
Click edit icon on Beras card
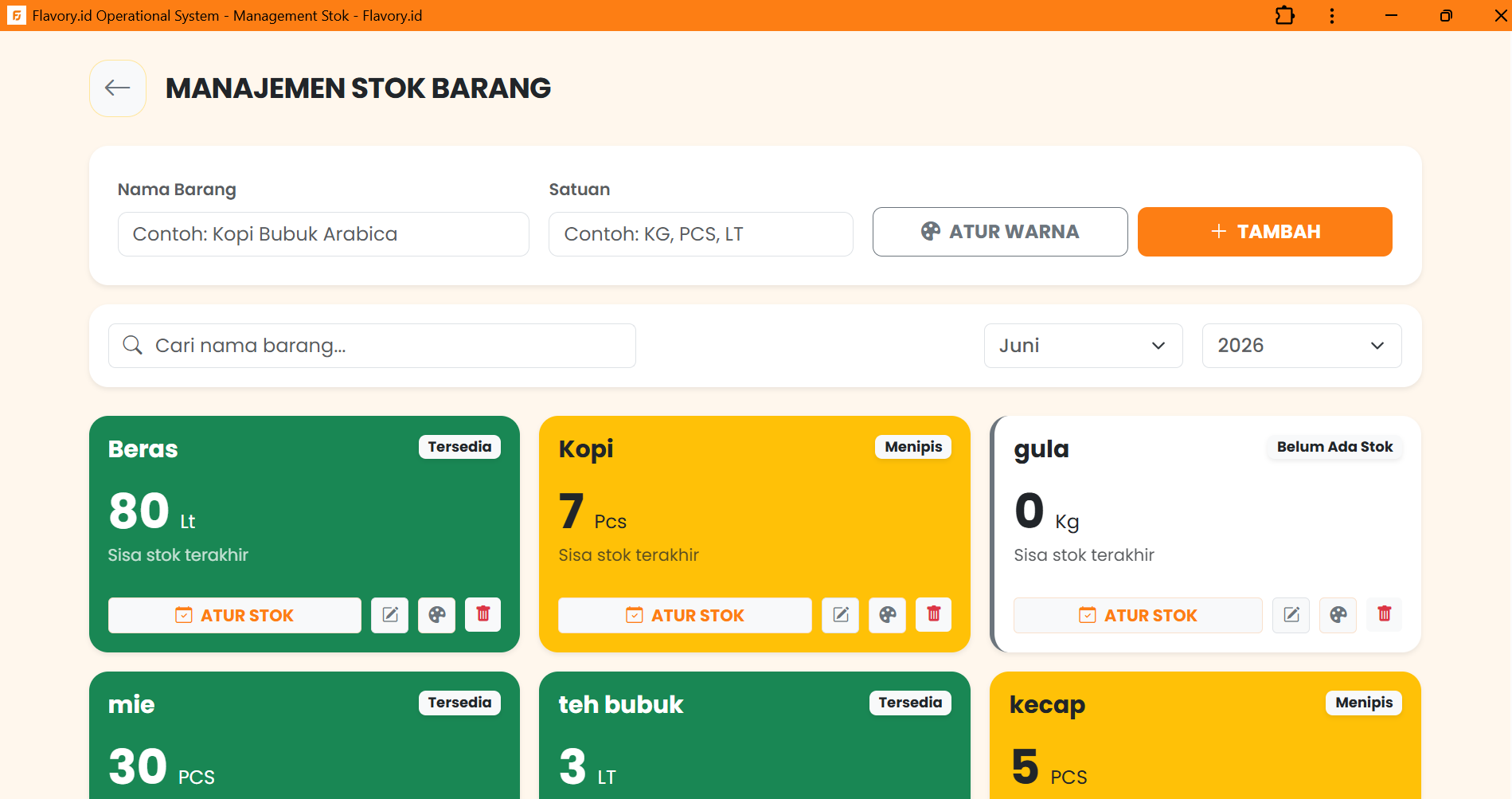click(x=390, y=615)
